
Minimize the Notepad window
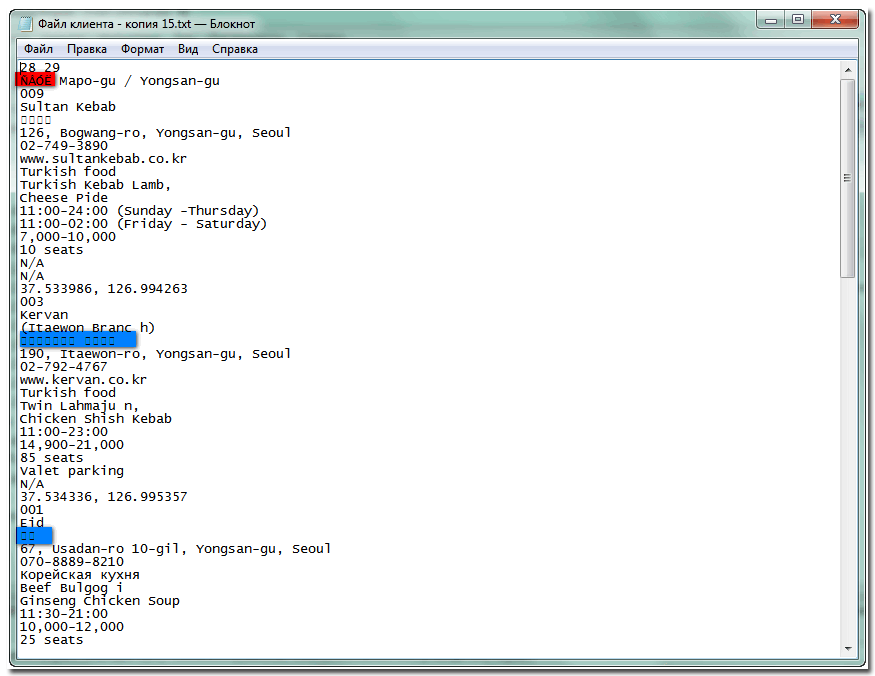tap(770, 19)
